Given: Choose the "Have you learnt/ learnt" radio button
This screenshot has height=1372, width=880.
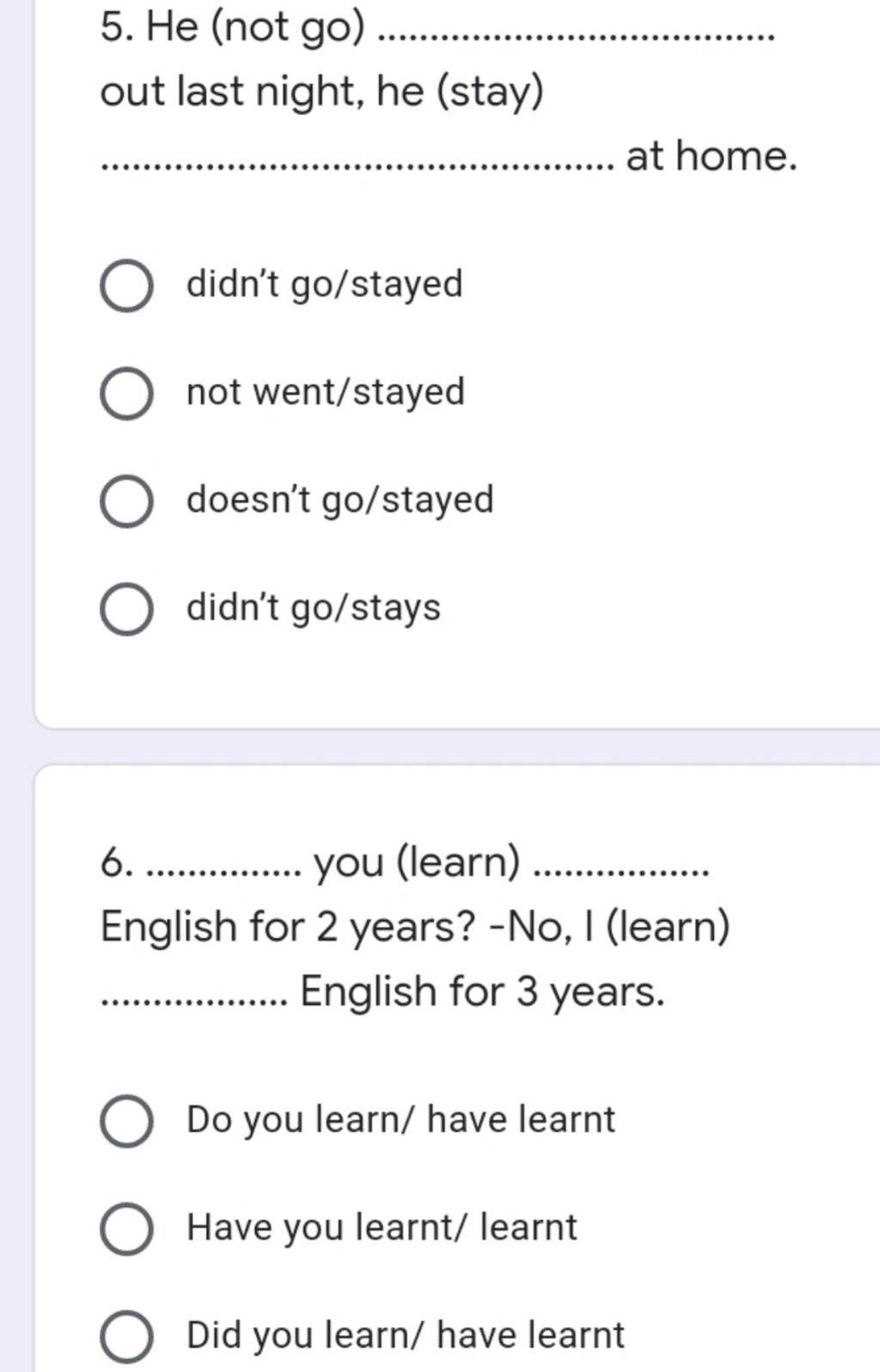Looking at the screenshot, I should coord(127,1228).
